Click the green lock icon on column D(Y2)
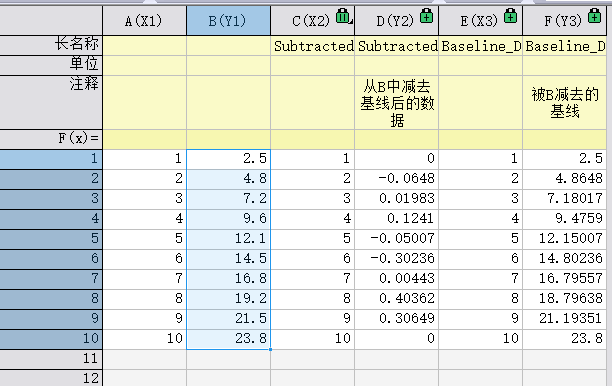Screen dimensions: 612x386 pyautogui.click(x=427, y=16)
